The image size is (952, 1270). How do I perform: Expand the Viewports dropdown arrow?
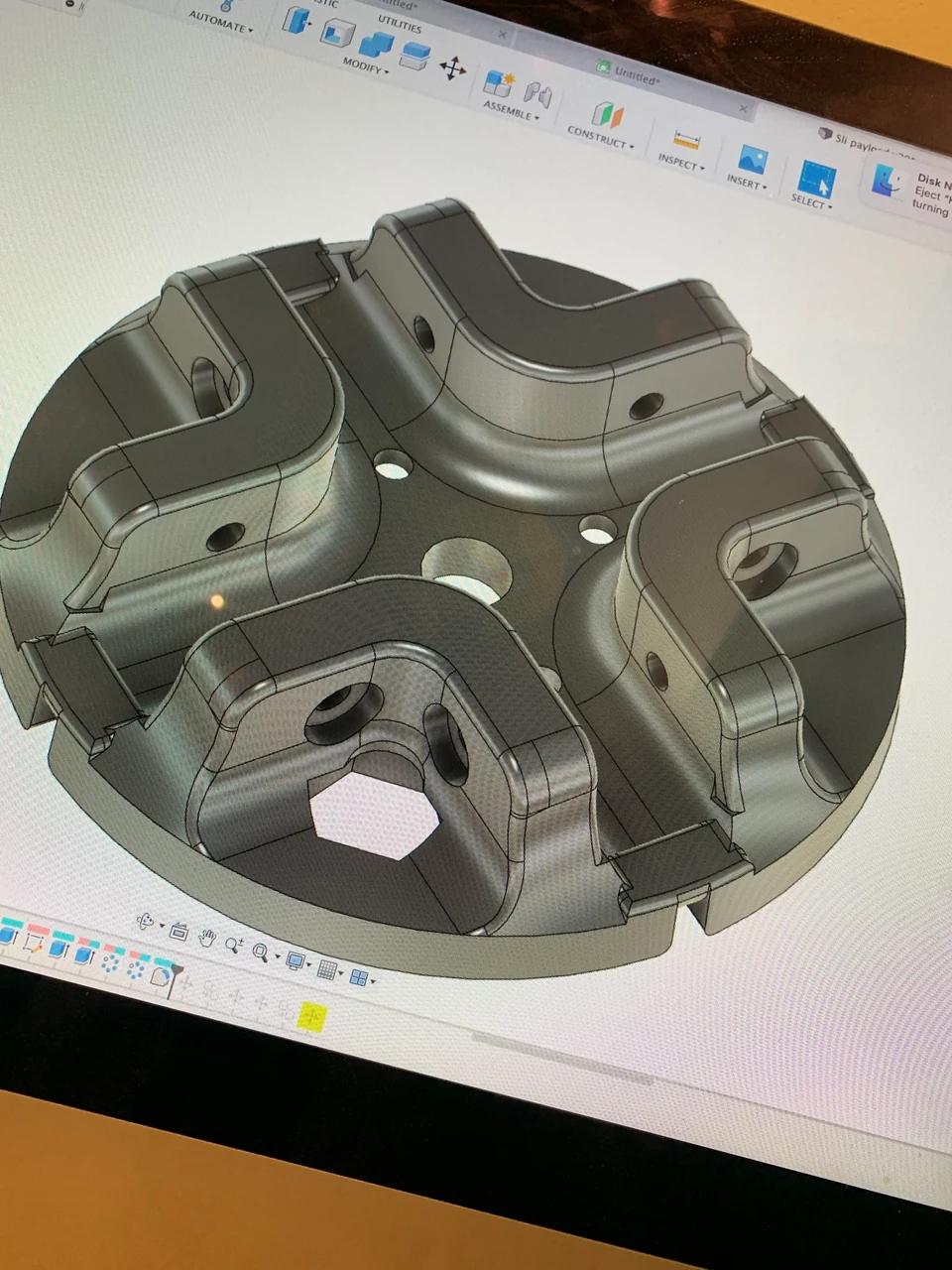pos(372,982)
